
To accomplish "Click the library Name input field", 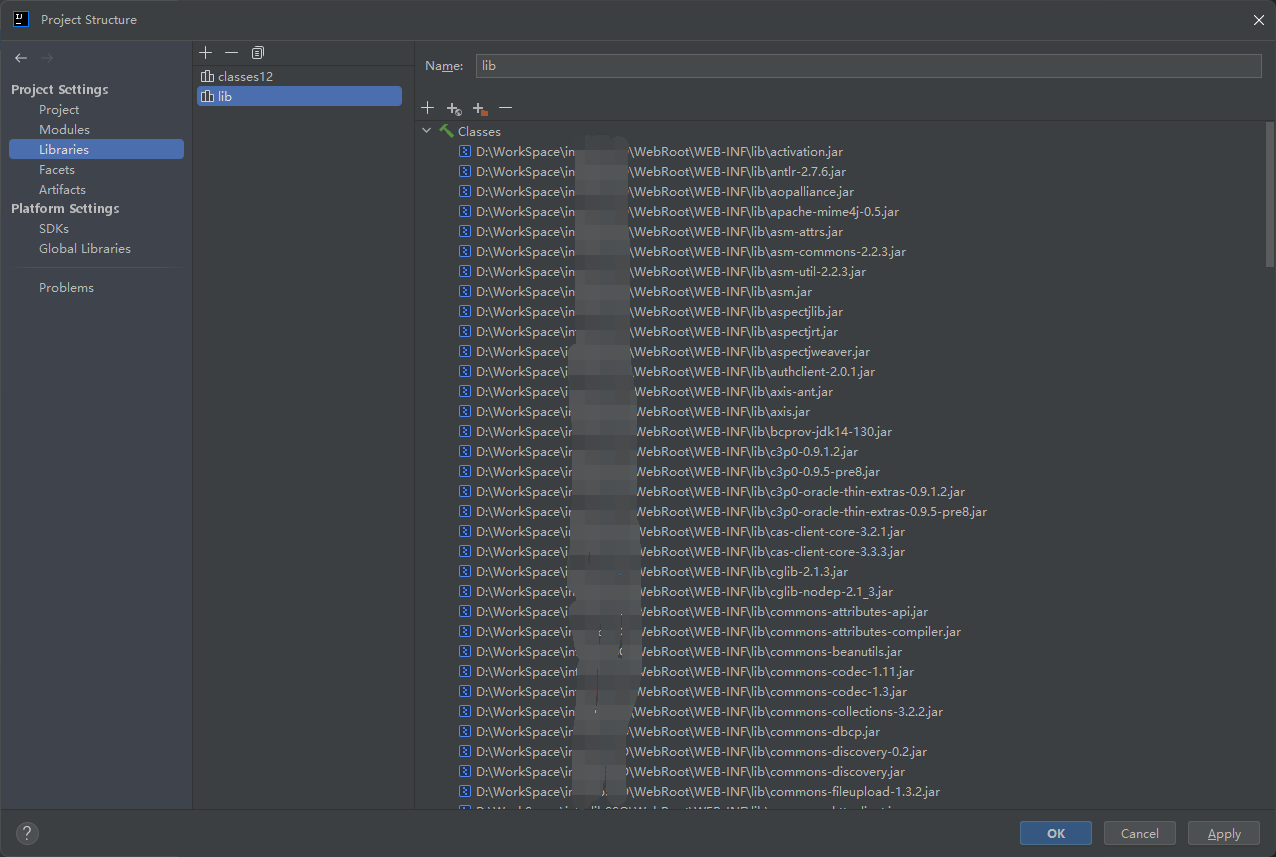I will pos(868,65).
